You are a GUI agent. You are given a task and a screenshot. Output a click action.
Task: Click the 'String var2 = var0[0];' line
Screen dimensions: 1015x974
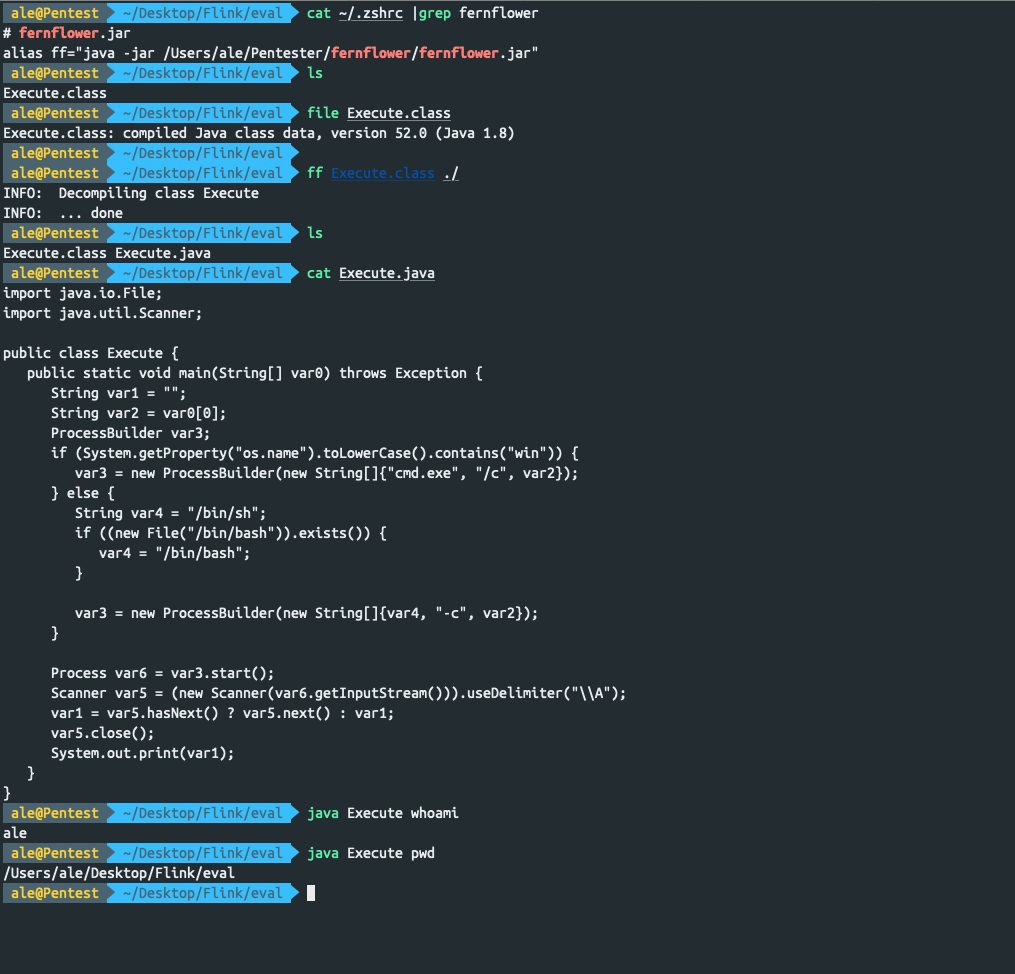point(139,414)
